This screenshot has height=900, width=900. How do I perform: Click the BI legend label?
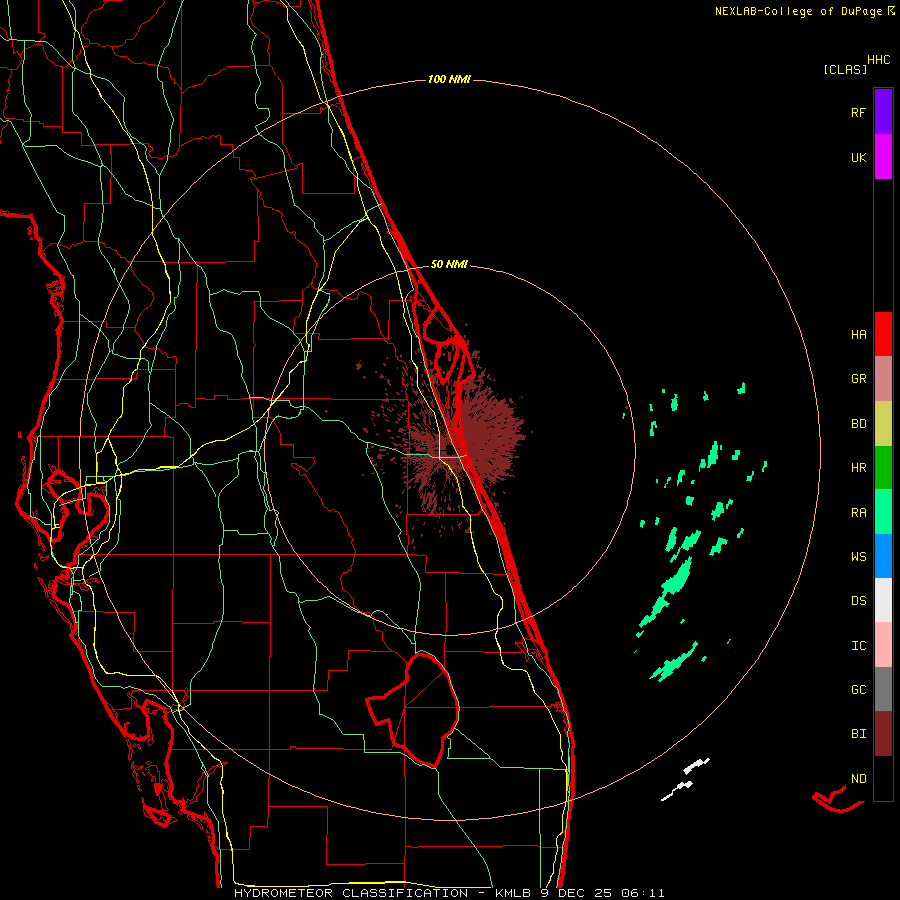click(858, 734)
